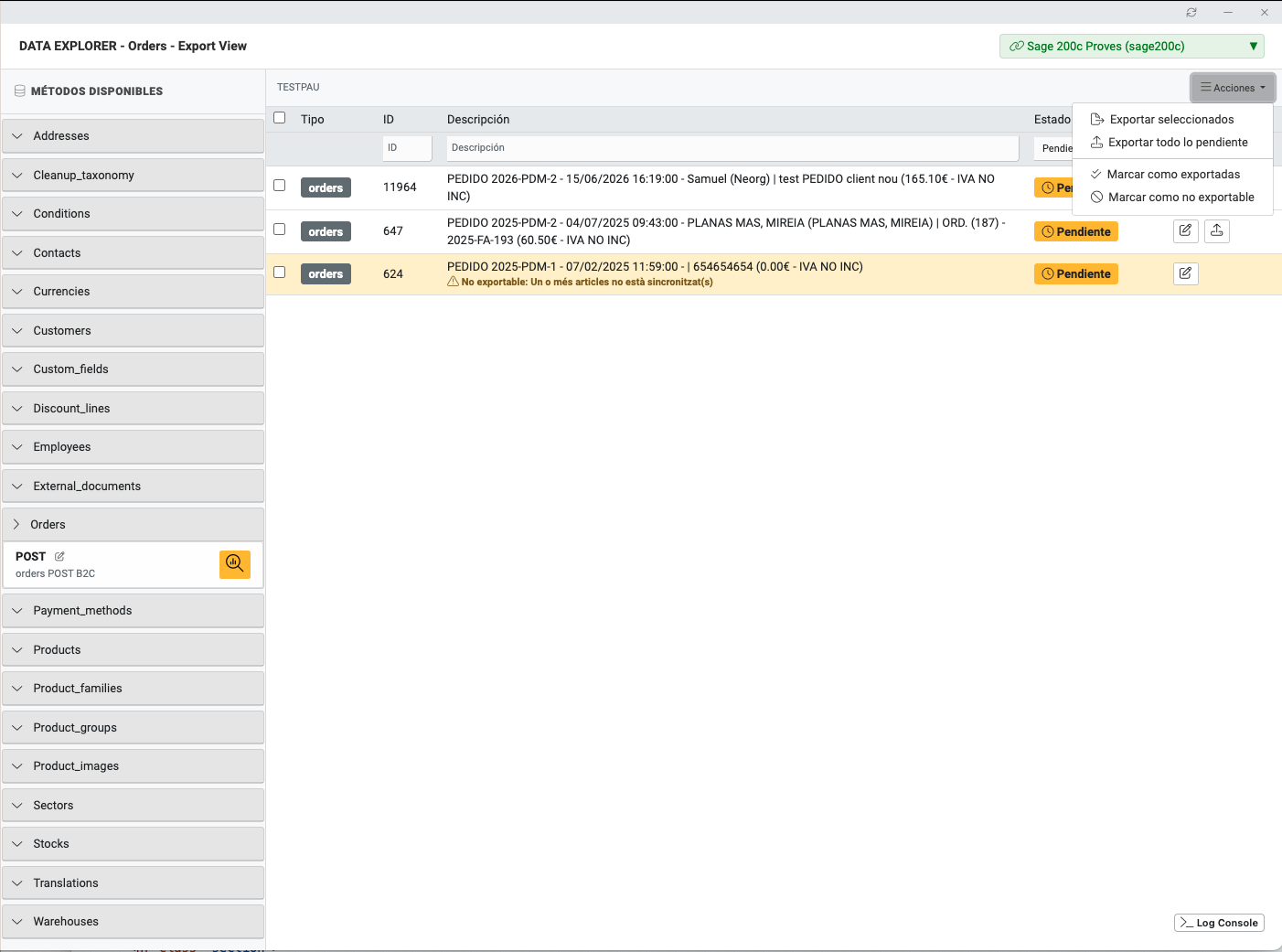Expand the Translations section

point(134,882)
